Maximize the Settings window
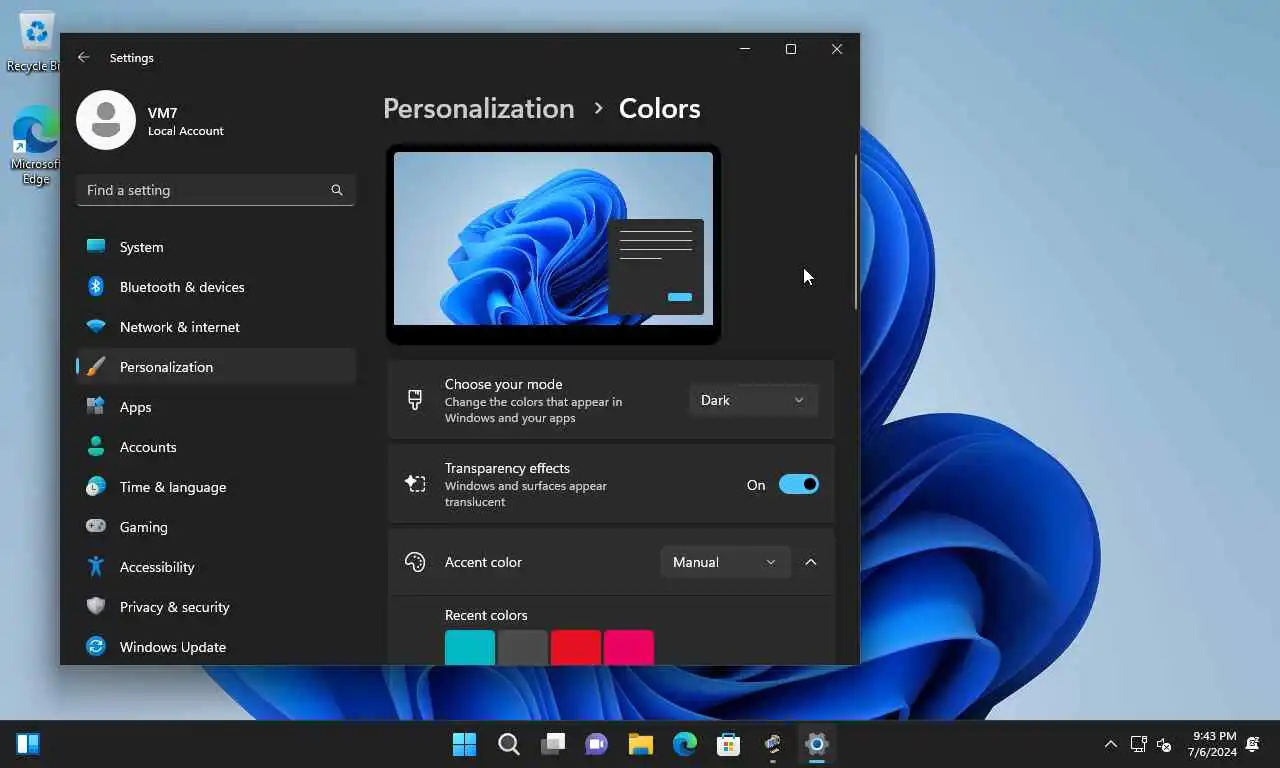The height and width of the screenshot is (768, 1280). [791, 49]
